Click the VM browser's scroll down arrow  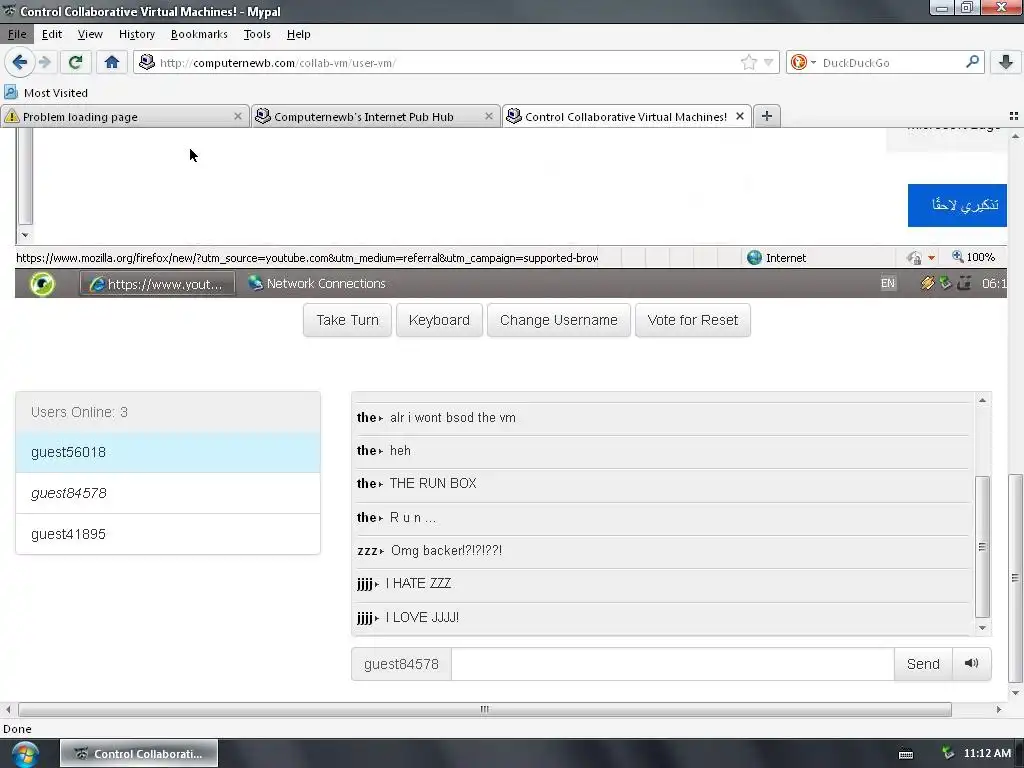click(25, 234)
